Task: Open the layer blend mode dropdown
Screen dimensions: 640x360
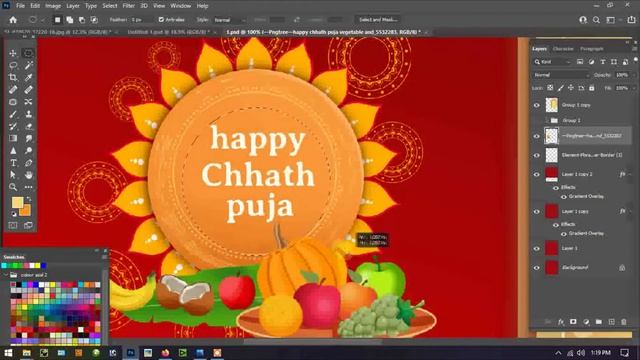Action: (x=561, y=75)
